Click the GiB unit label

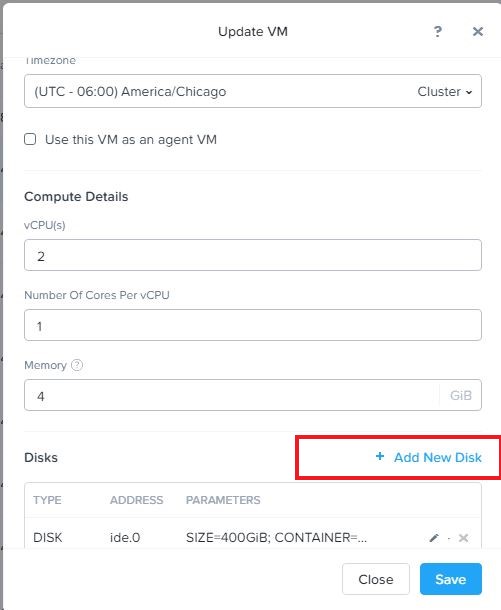point(461,395)
